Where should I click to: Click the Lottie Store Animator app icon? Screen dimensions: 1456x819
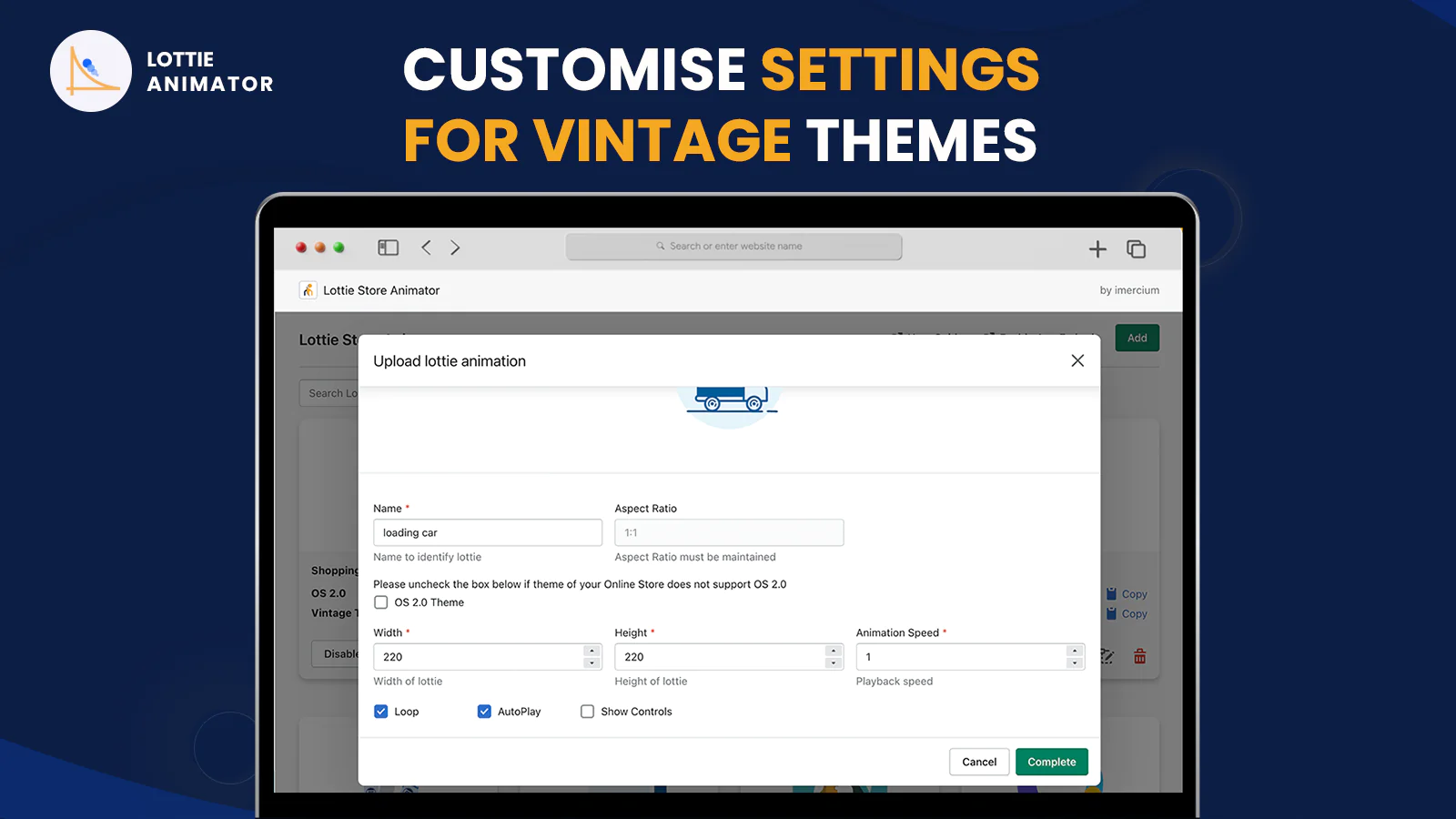[308, 290]
